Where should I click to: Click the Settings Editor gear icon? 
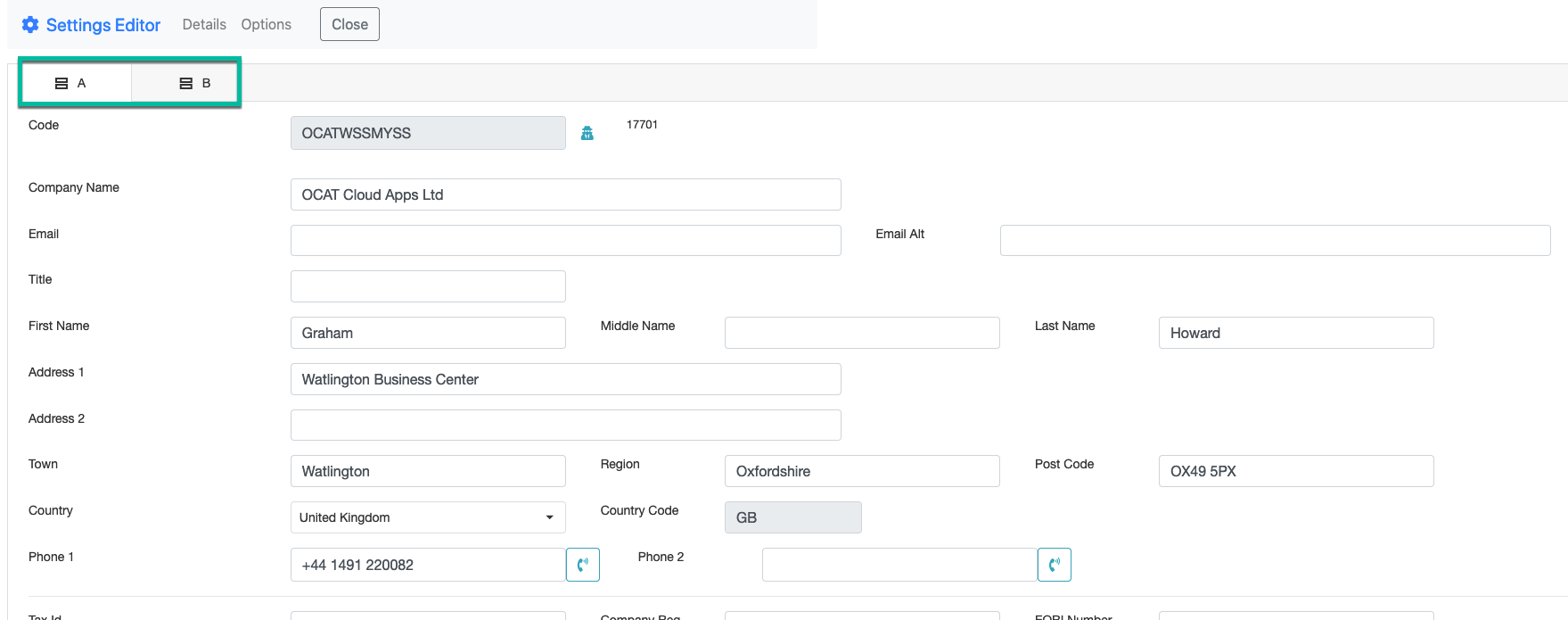coord(30,25)
